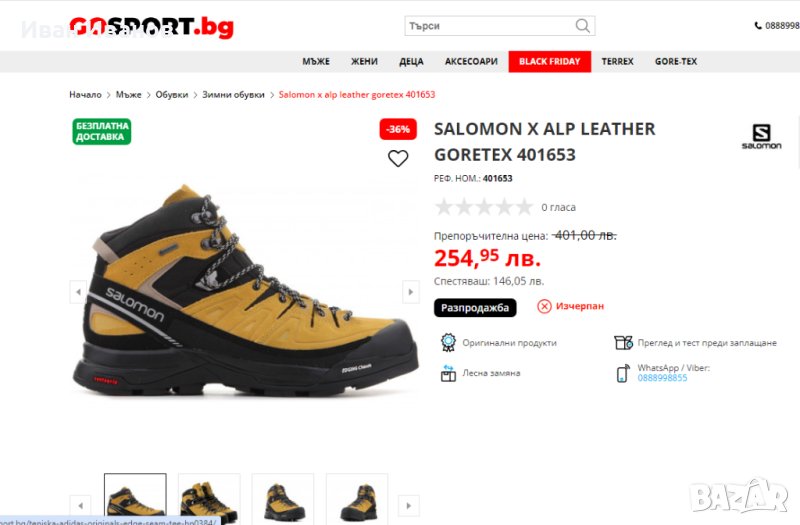
Task: Click the Зимни обувки breadcrumb link
Action: pyautogui.click(x=233, y=94)
